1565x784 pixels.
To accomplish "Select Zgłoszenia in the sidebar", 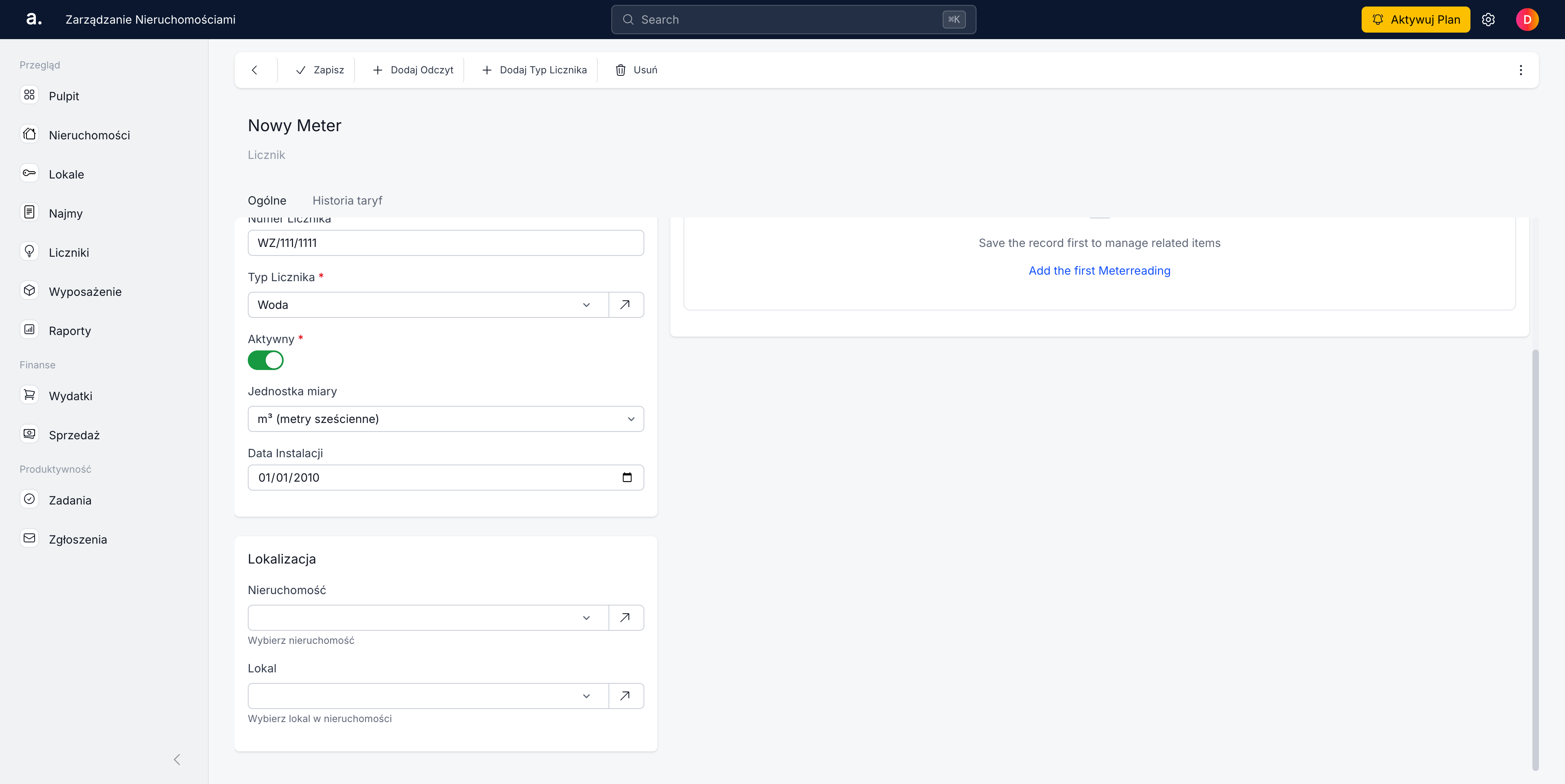I will (x=78, y=539).
